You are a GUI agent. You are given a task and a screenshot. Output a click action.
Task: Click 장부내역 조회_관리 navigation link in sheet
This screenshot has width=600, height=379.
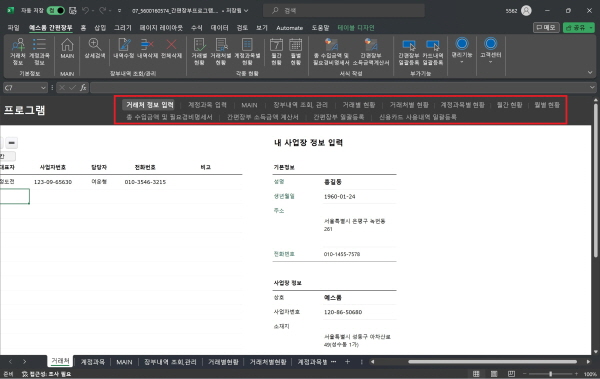point(300,105)
